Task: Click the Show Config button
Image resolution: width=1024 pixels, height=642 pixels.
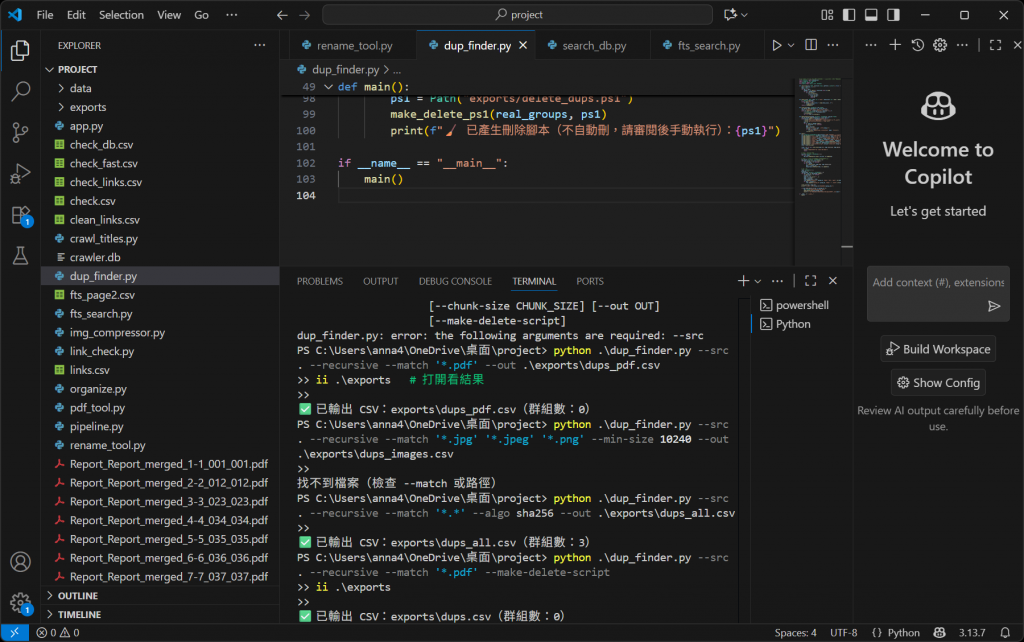Action: pyautogui.click(x=937, y=382)
